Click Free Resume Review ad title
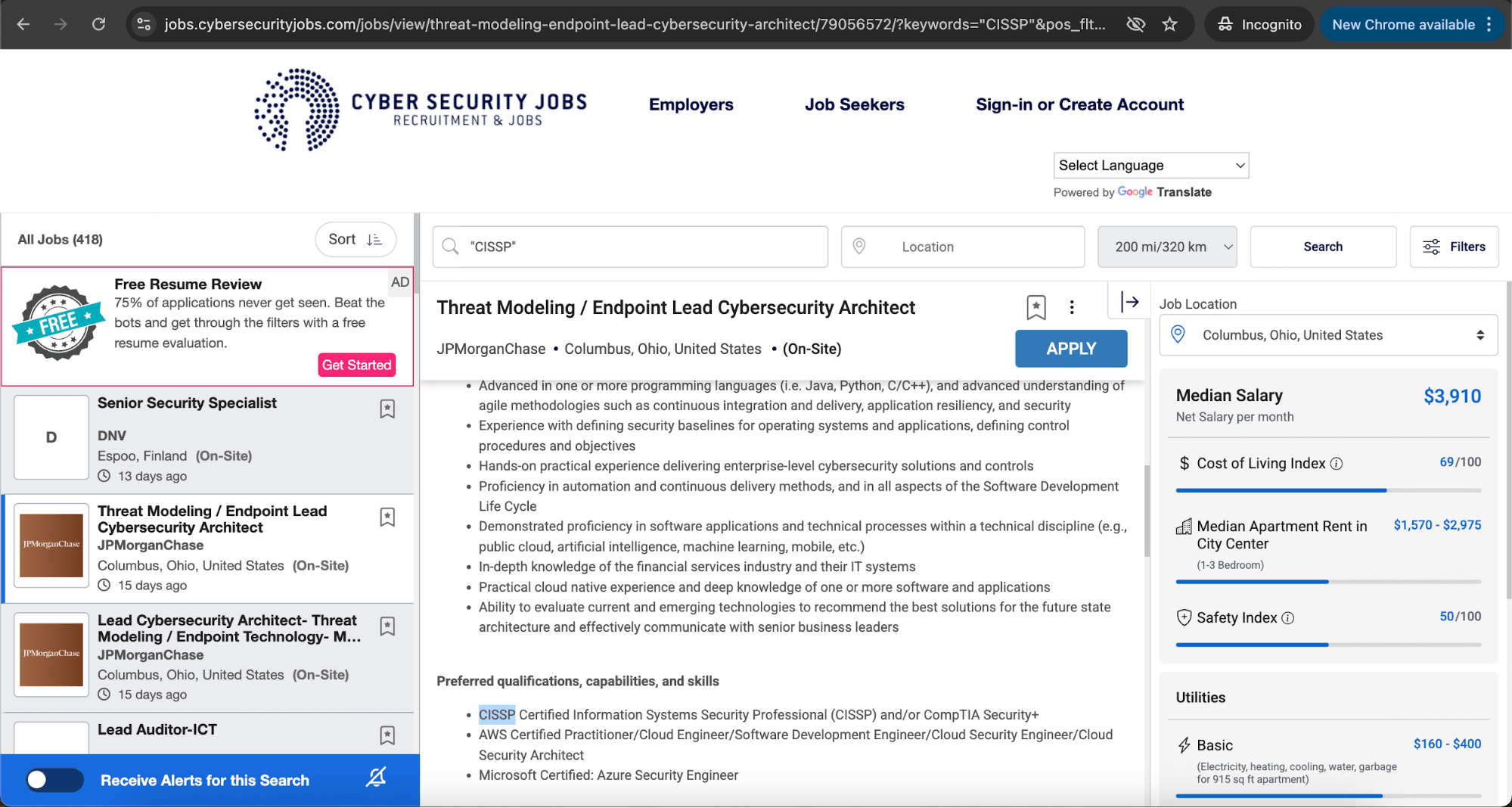The height and width of the screenshot is (808, 1512). click(188, 284)
